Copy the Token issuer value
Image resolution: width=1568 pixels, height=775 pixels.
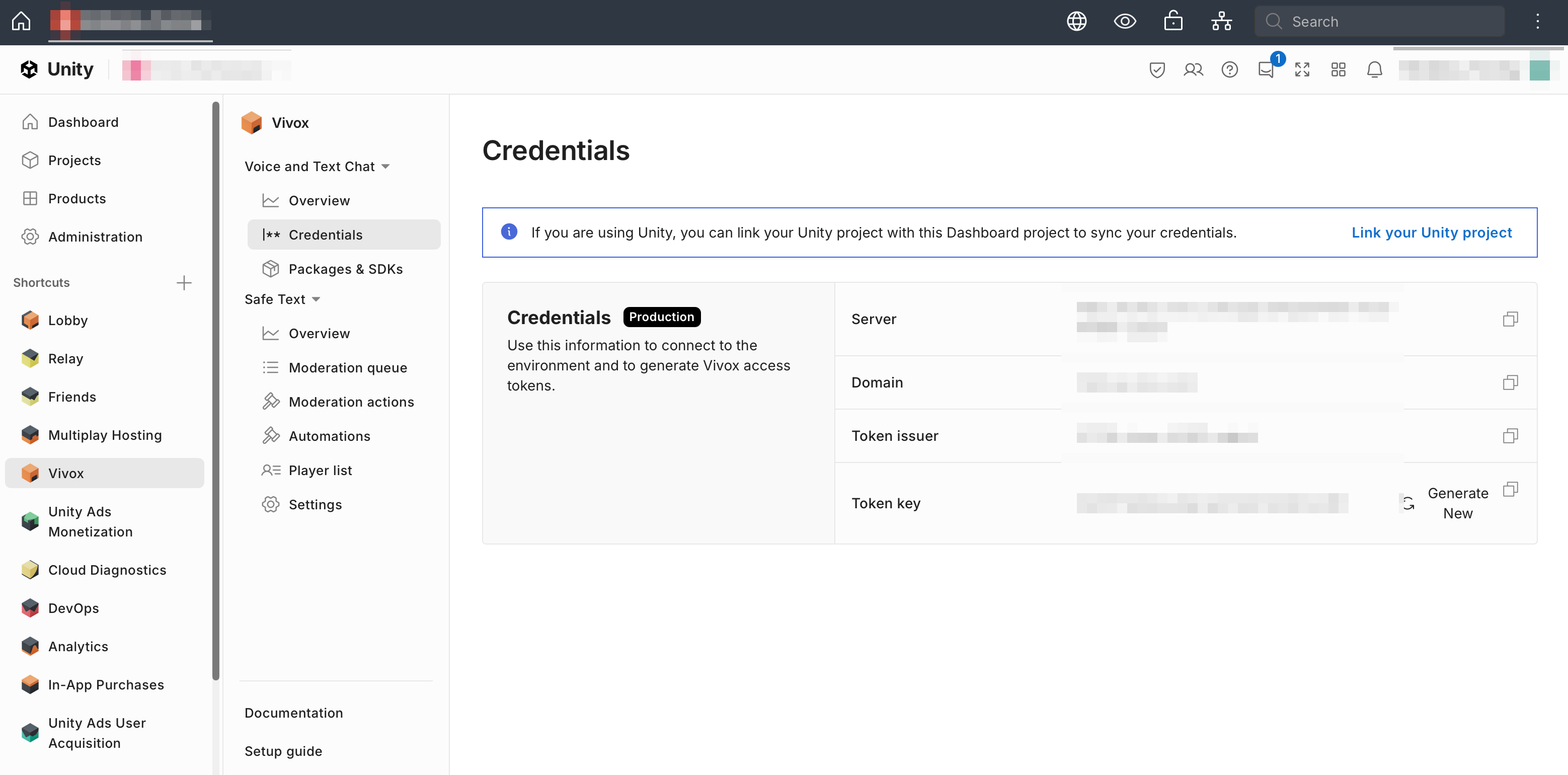1511,435
